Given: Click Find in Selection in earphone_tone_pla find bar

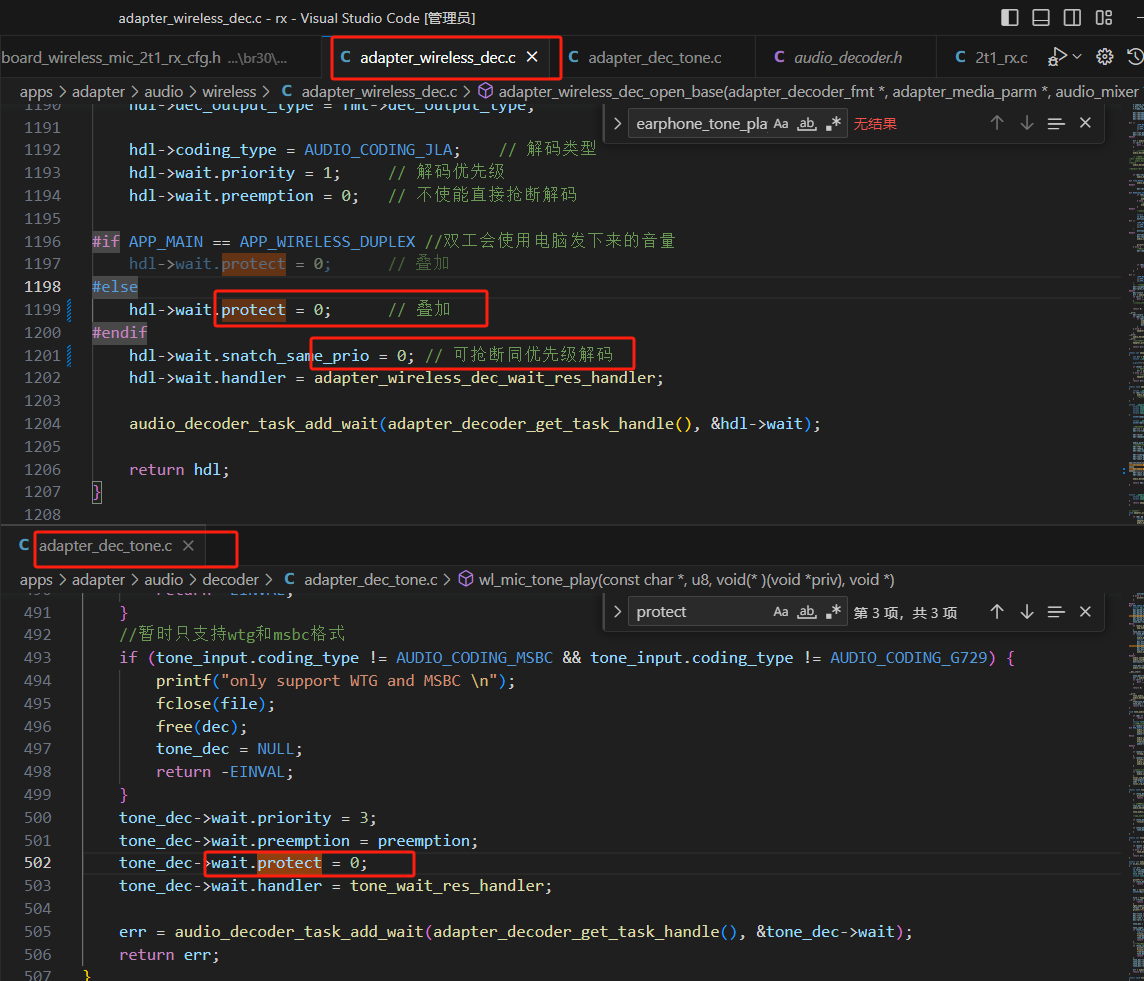Looking at the screenshot, I should (x=1056, y=123).
